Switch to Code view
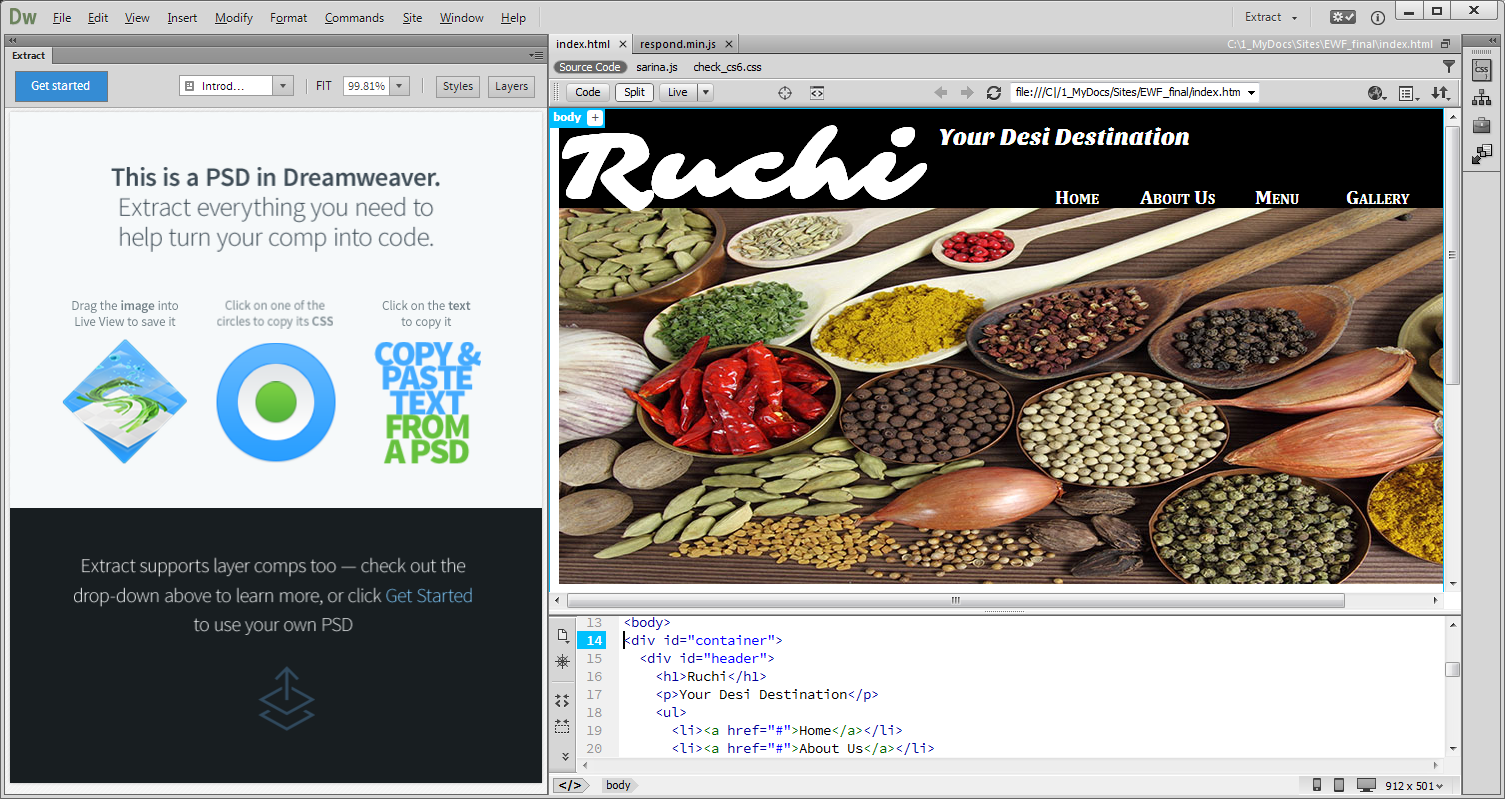The width and height of the screenshot is (1505, 799). [588, 92]
